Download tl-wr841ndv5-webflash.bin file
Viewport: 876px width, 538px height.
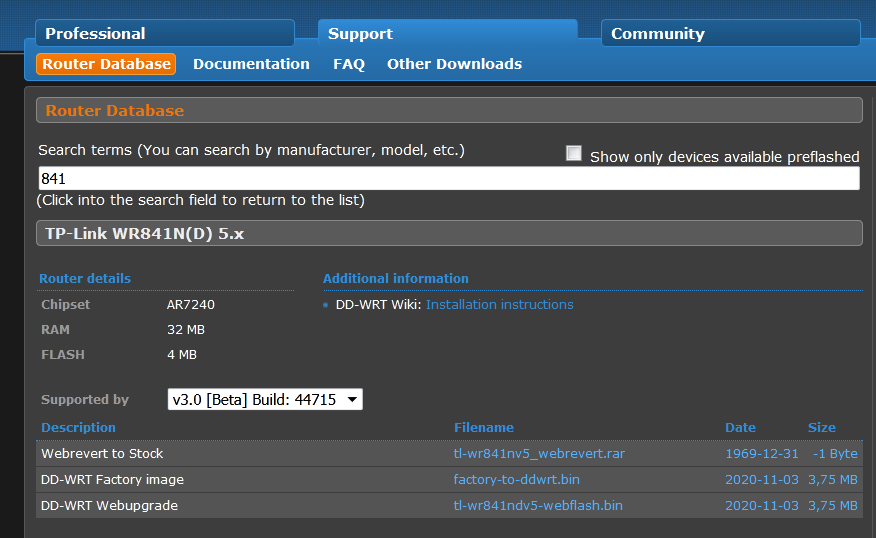tap(538, 506)
